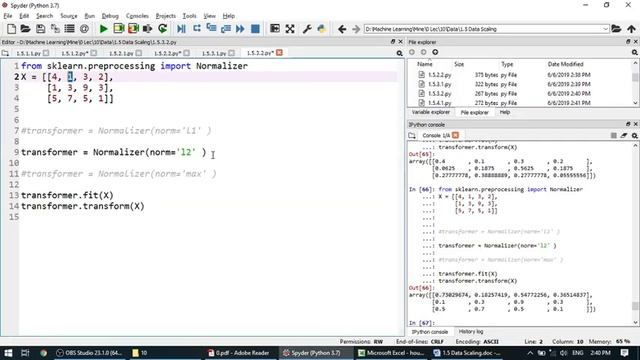Click the Save all files icon
Image resolution: width=640 pixels, height=360 pixels.
click(55, 29)
